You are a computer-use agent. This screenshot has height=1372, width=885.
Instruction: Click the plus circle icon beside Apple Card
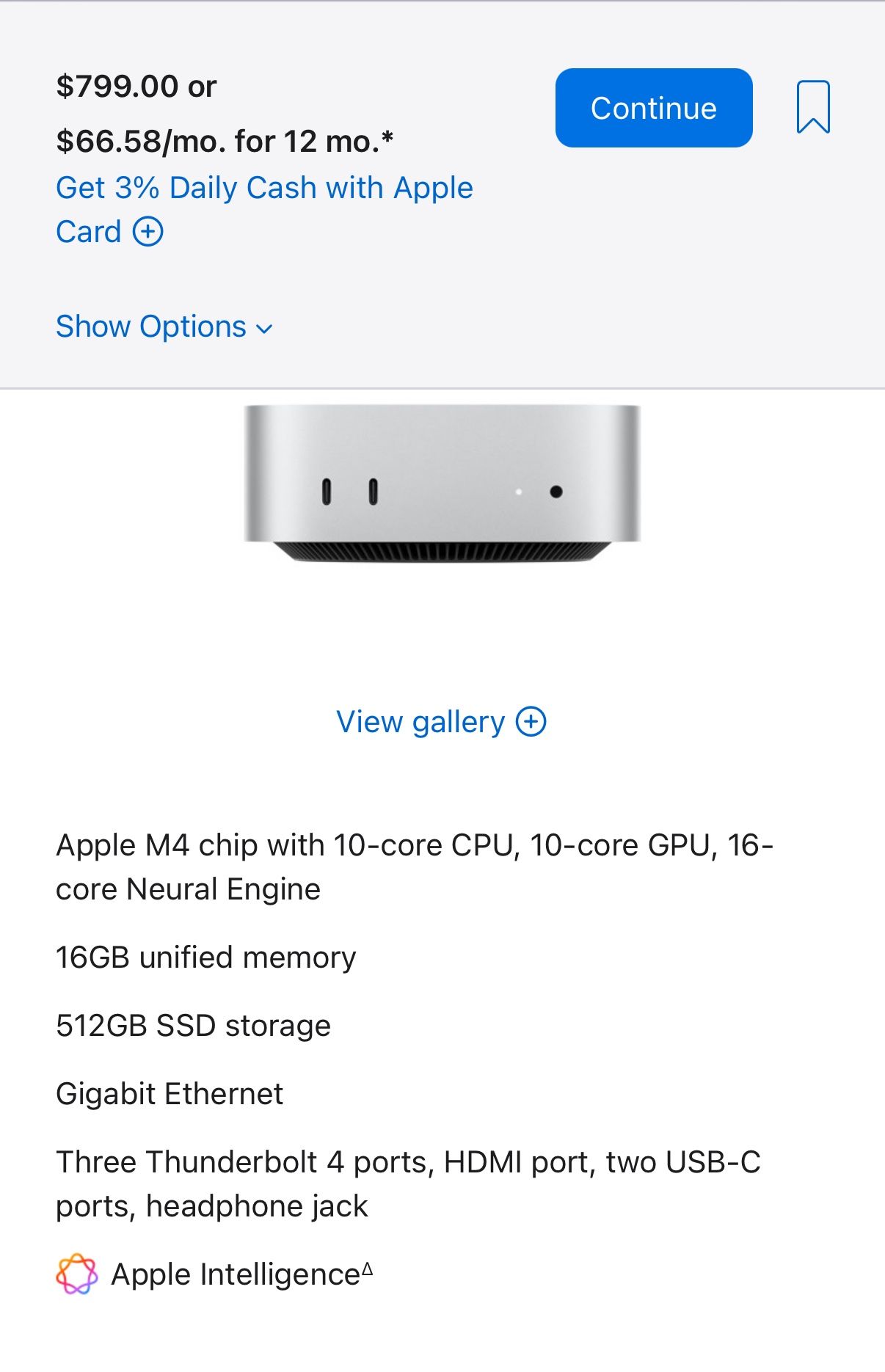point(147,232)
